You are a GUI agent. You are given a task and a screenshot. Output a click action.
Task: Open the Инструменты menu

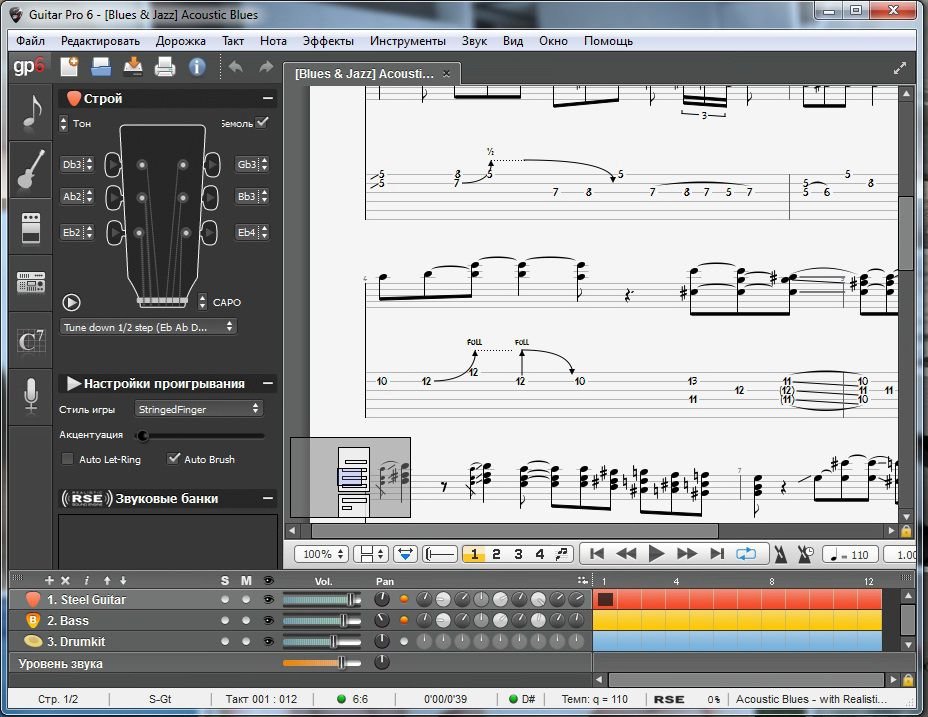point(408,41)
